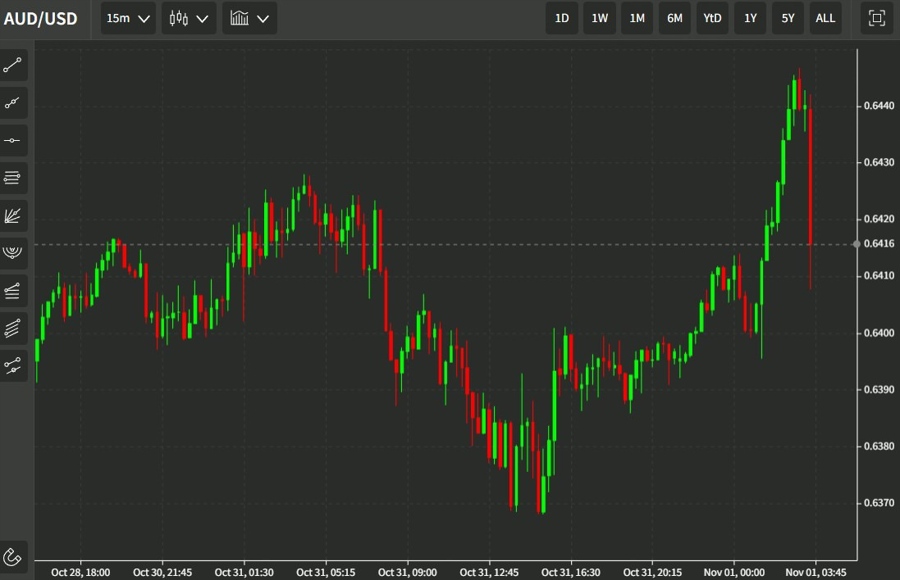Select the 1M time range tab
Image resolution: width=900 pixels, height=580 pixels.
(x=637, y=18)
